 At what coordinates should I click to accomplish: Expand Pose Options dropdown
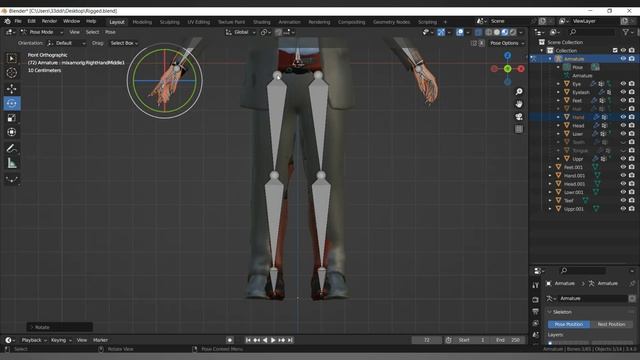pos(507,43)
